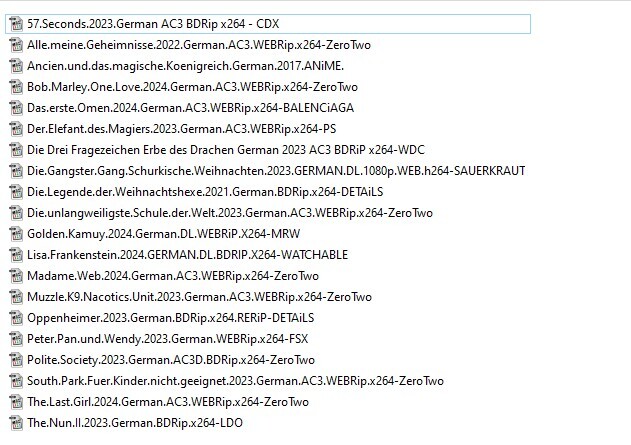
Task: Select the Bob.Marley.One.Love.2024 file icon
Action: click(x=16, y=87)
